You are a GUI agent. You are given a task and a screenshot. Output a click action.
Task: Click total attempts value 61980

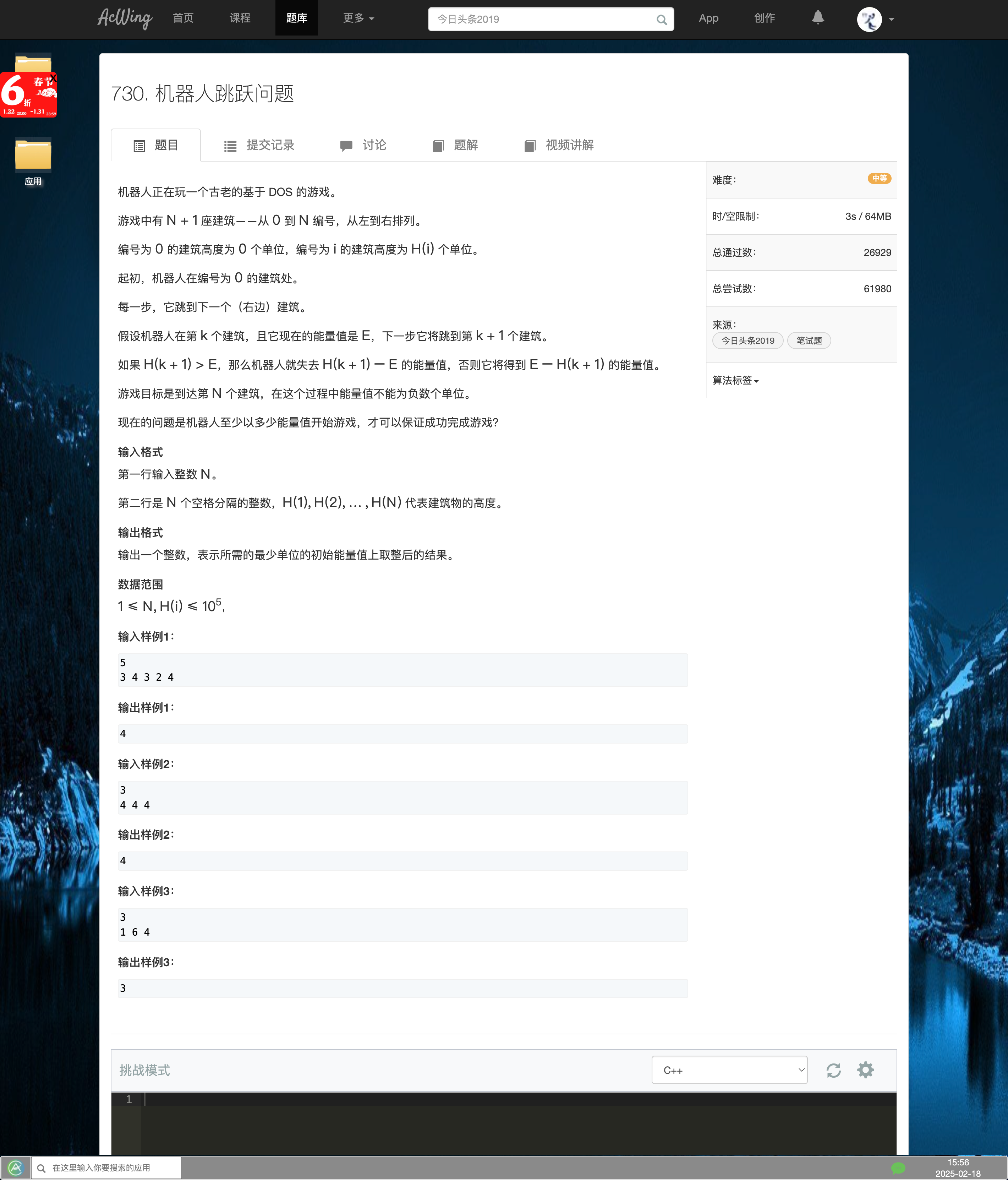click(877, 289)
